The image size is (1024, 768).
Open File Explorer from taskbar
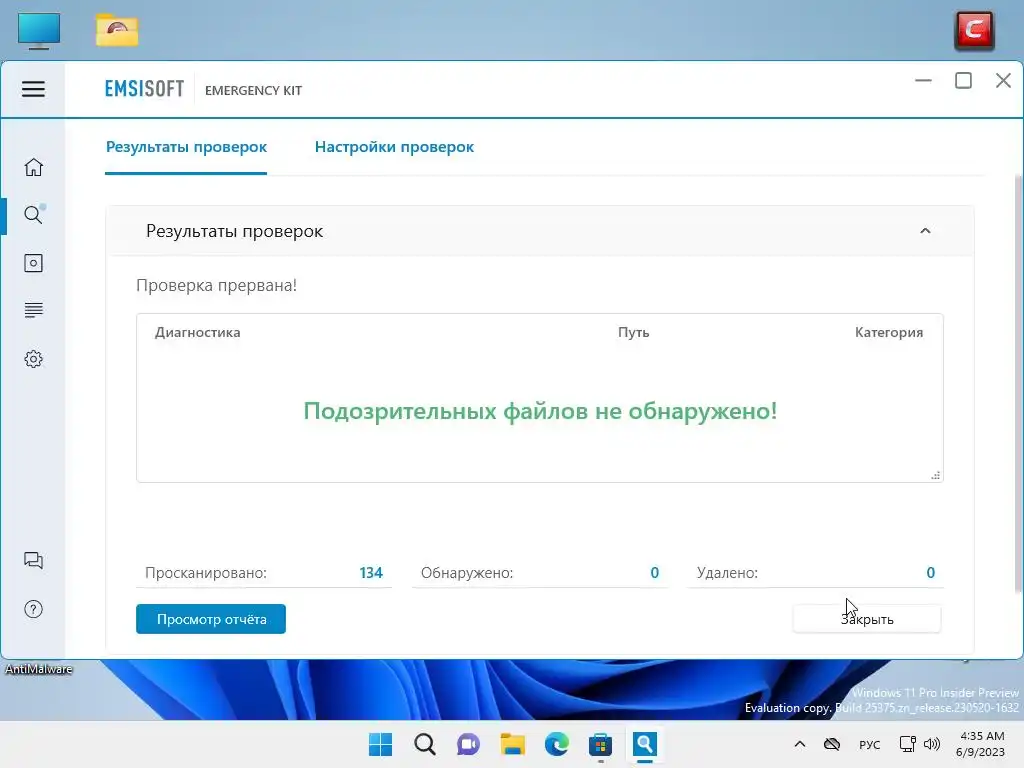coord(513,744)
